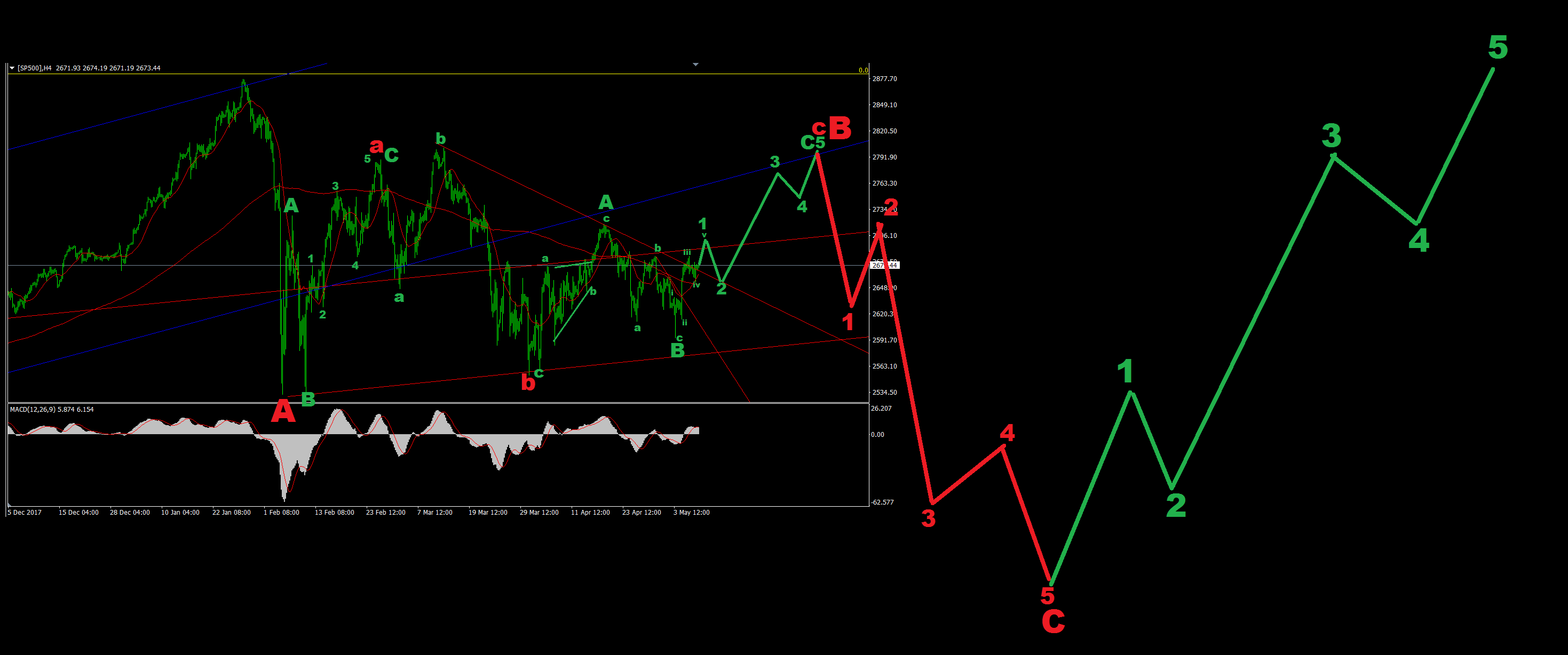This screenshot has width=1568, height=655.
Task: Select the red wave 3 label on the projection
Action: pyautogui.click(x=928, y=518)
